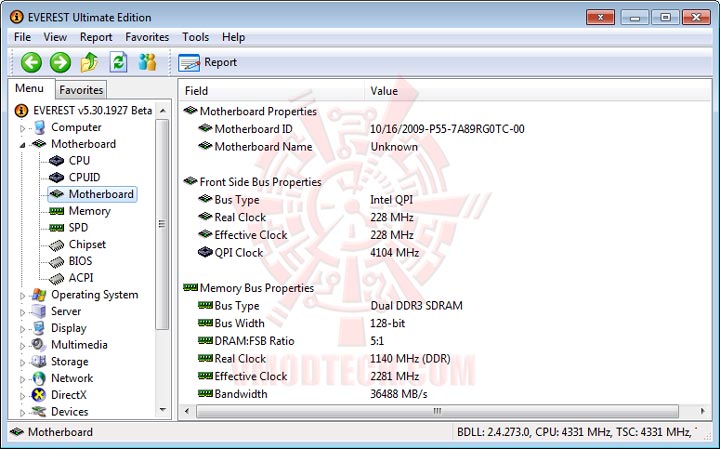Select the Devices icon in tree

(x=39, y=411)
